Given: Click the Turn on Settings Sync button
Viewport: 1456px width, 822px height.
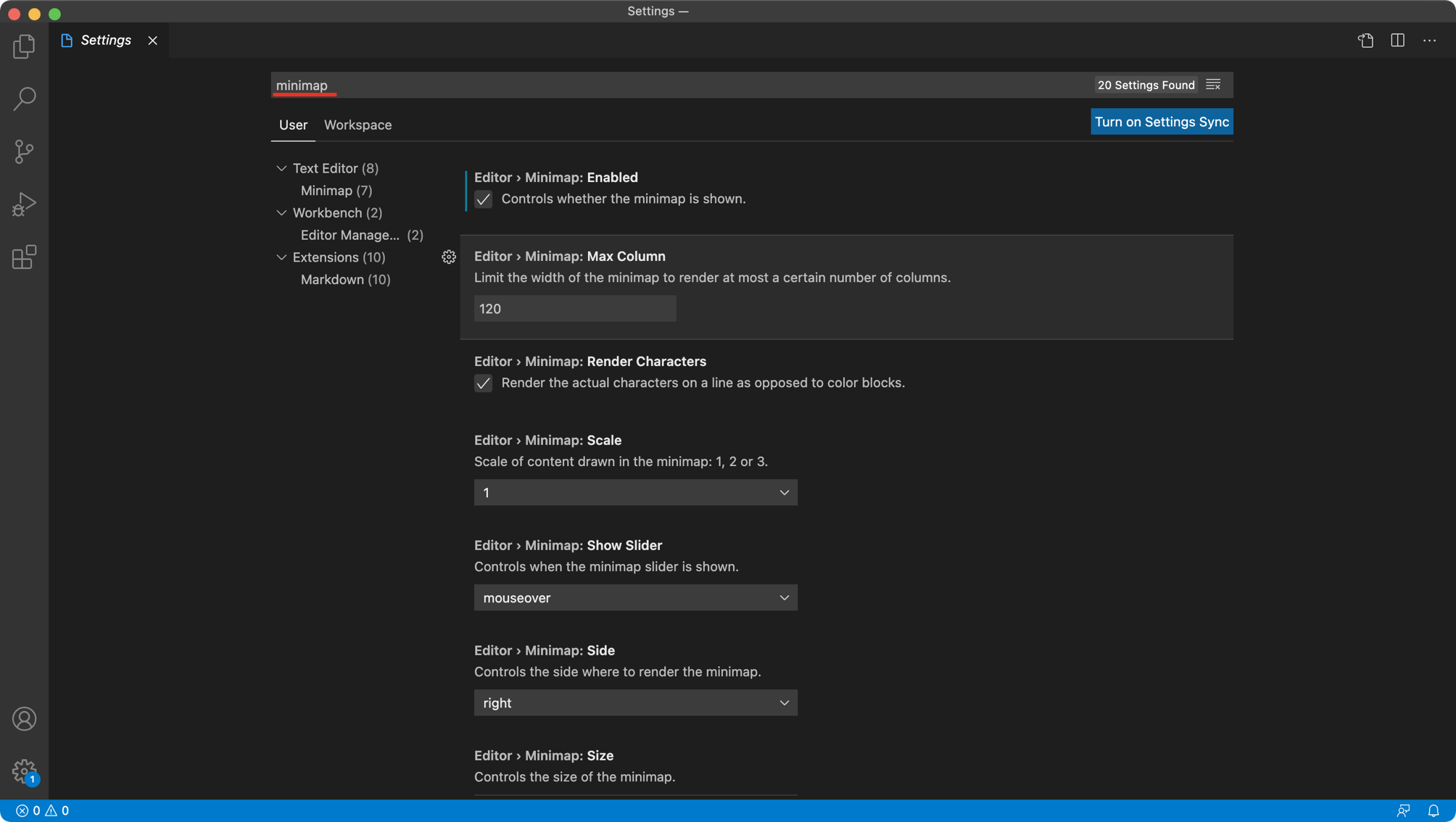Looking at the screenshot, I should pyautogui.click(x=1161, y=122).
